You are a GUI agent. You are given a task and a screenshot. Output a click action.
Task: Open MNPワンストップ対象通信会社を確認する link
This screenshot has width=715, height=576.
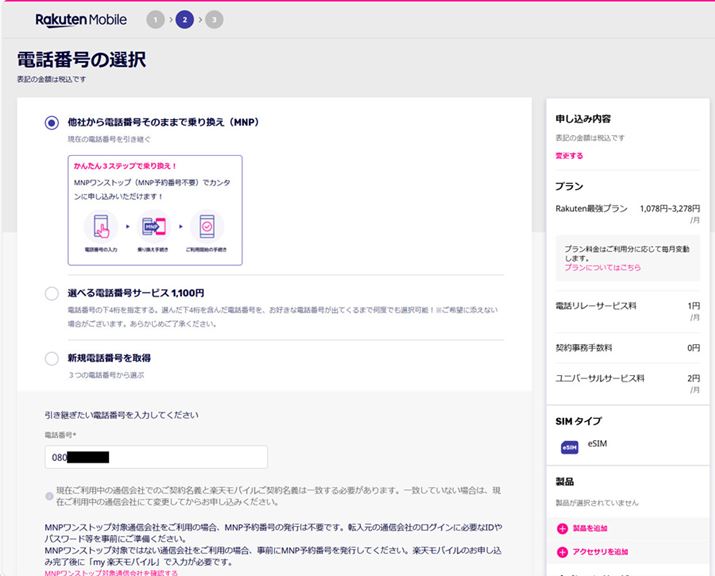click(110, 573)
